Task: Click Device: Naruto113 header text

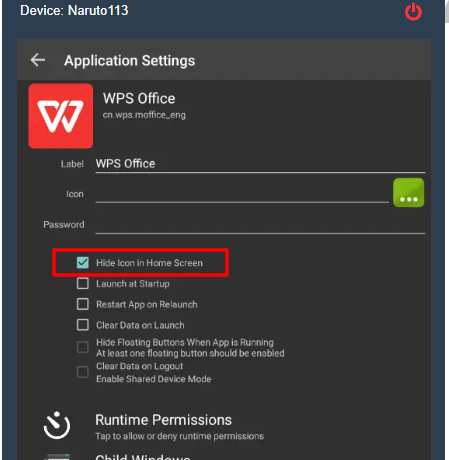Action: click(74, 10)
